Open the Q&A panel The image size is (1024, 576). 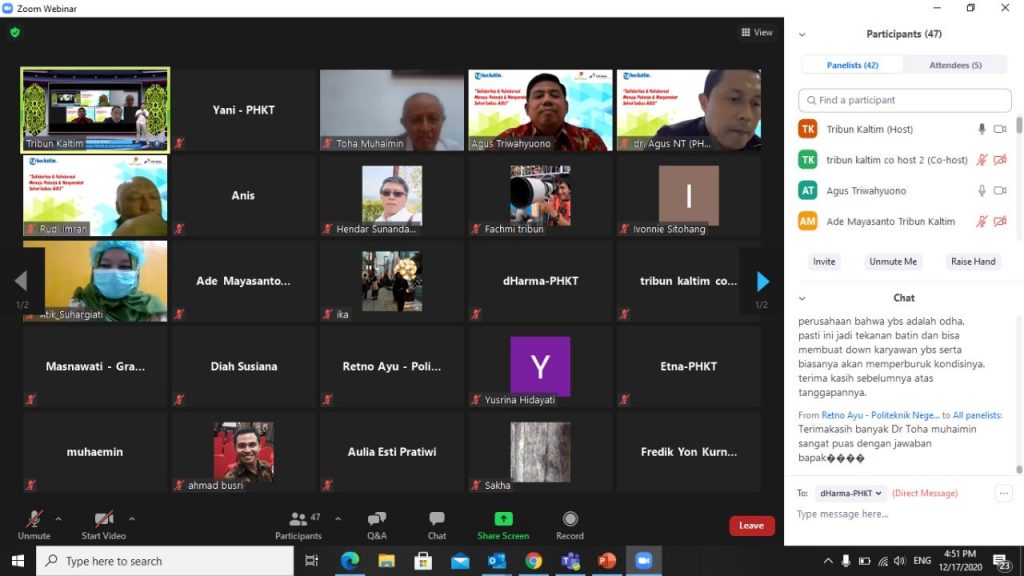pyautogui.click(x=377, y=524)
